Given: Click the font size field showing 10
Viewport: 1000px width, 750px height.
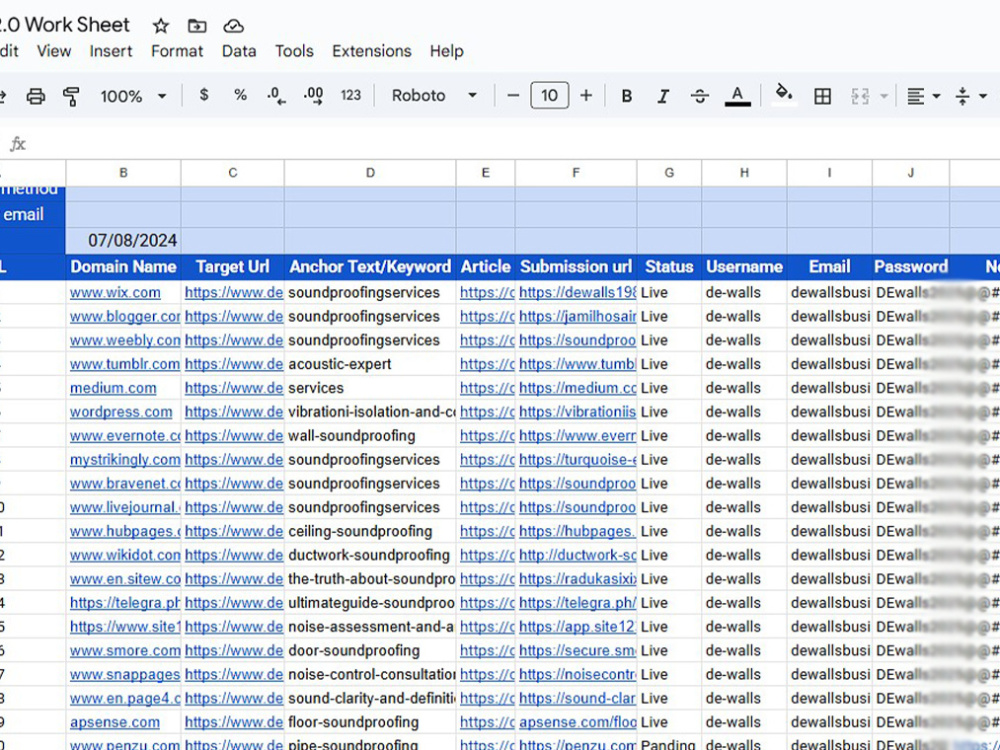Looking at the screenshot, I should [x=549, y=96].
